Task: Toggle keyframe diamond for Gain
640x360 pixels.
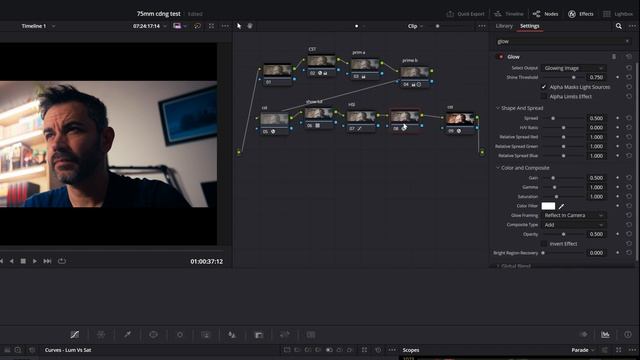Action: 618,178
